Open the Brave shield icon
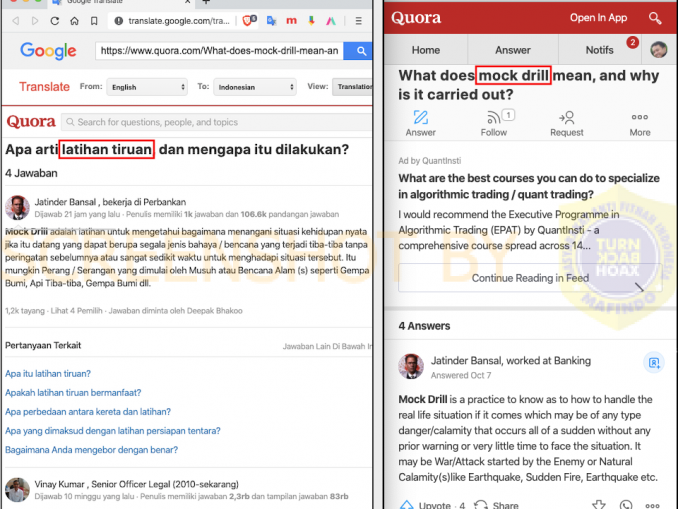The width and height of the screenshot is (678, 509). tap(249, 20)
